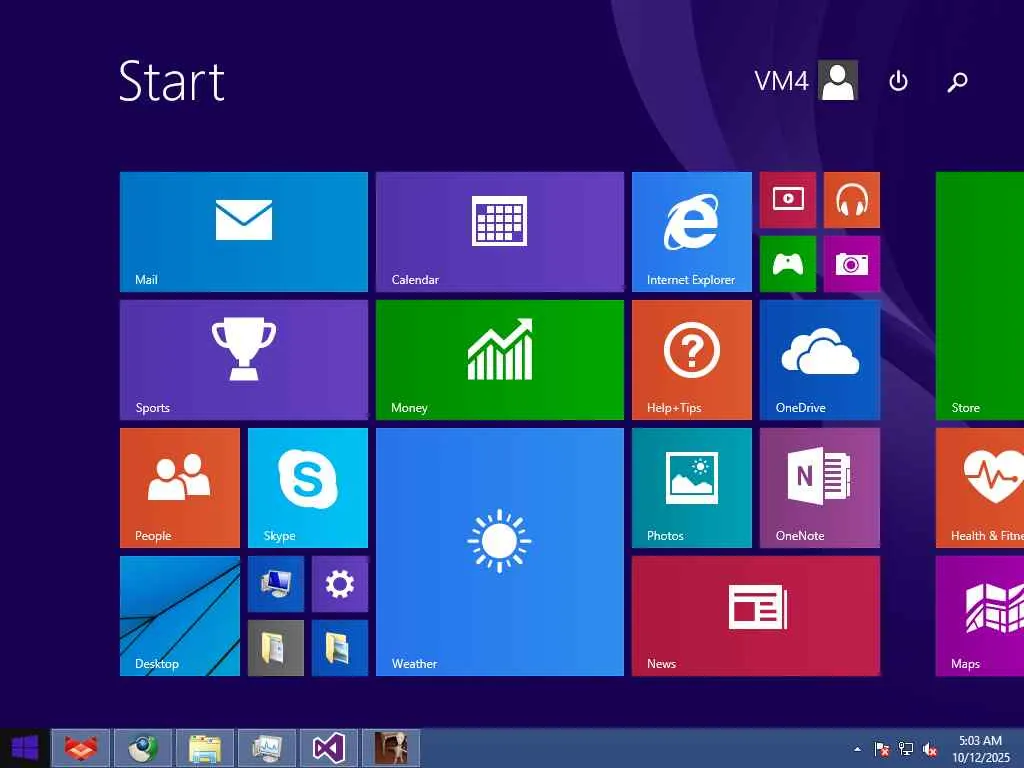Open the Photos tile
Image resolution: width=1024 pixels, height=768 pixels.
[692, 488]
